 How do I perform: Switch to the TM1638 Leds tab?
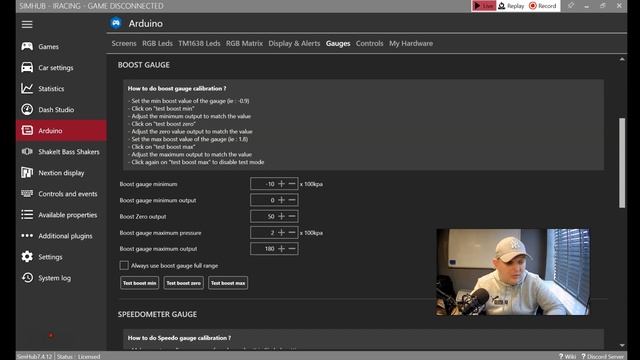pos(199,43)
